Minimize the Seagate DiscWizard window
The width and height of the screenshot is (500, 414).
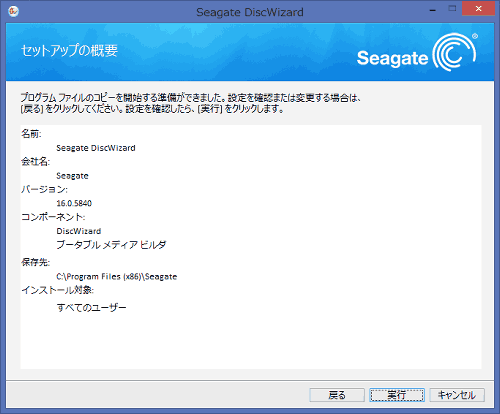click(433, 9)
